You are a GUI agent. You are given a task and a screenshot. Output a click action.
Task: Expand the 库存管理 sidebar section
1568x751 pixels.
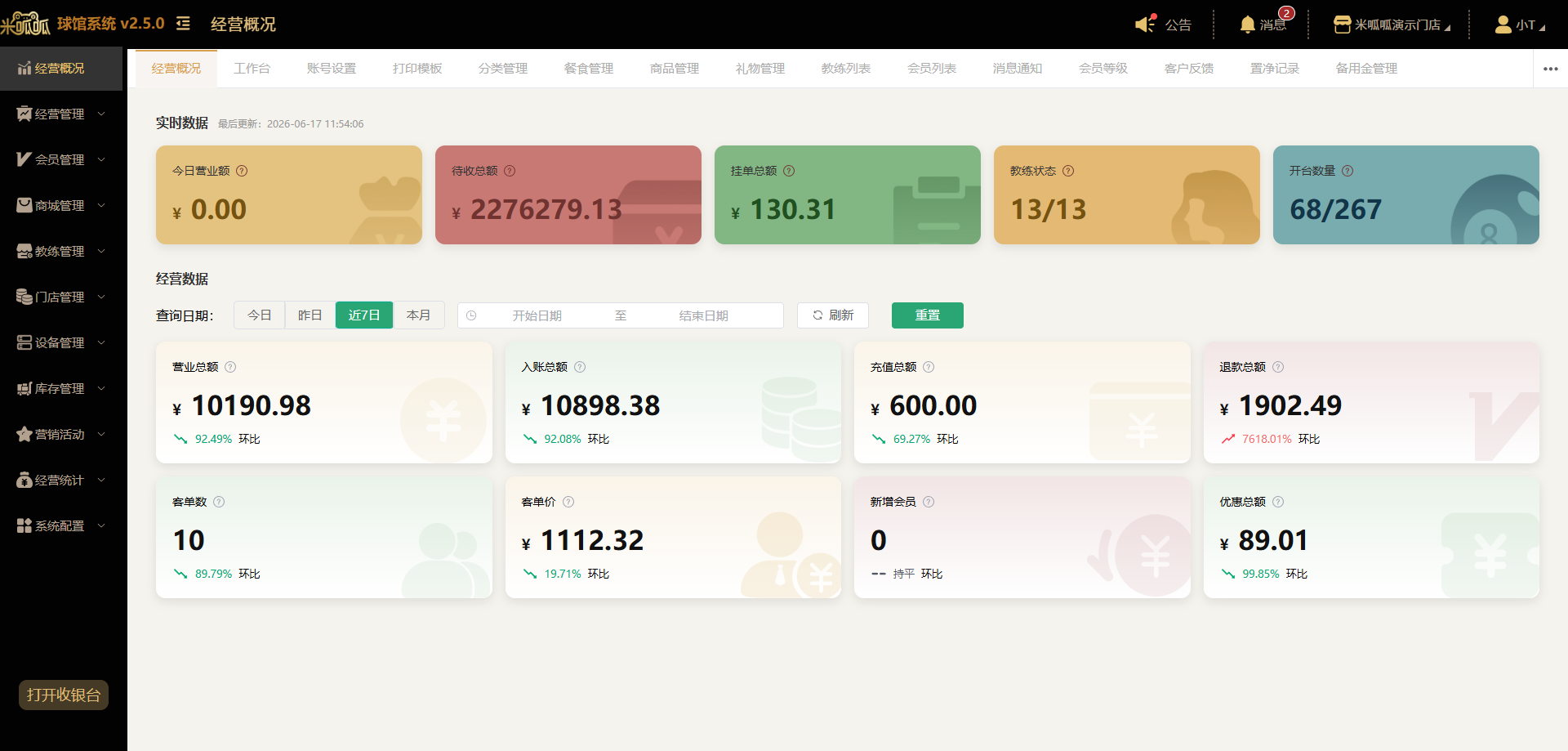(61, 388)
